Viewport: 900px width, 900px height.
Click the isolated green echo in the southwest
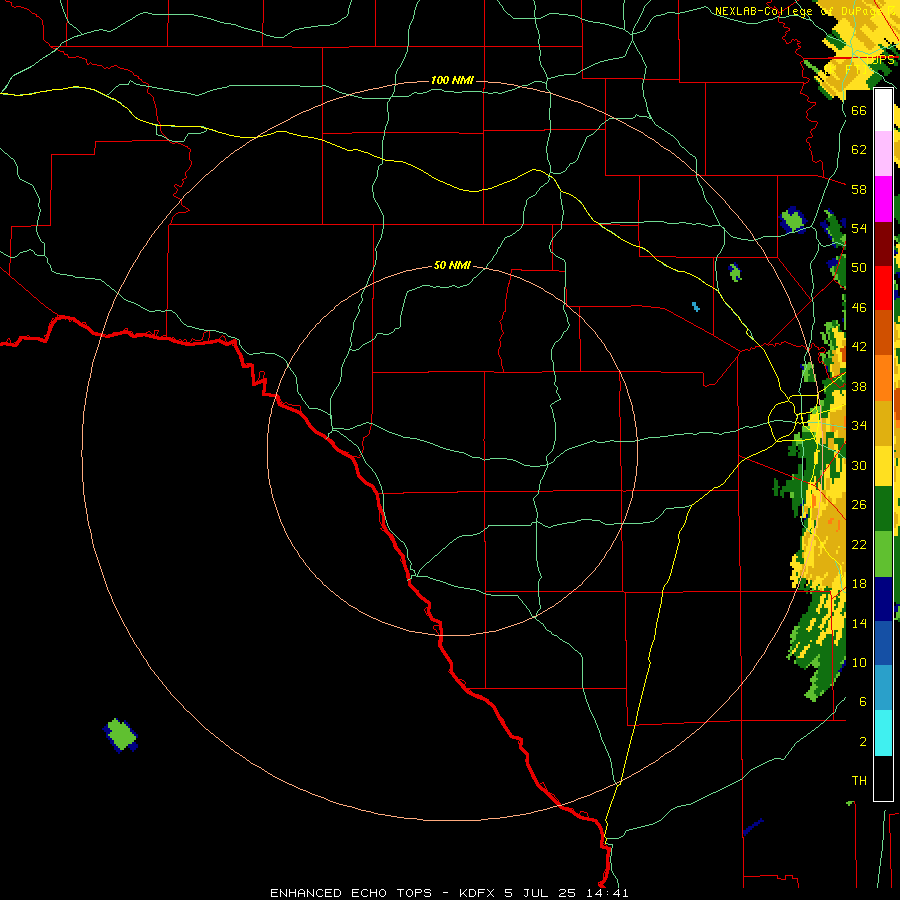[x=121, y=735]
